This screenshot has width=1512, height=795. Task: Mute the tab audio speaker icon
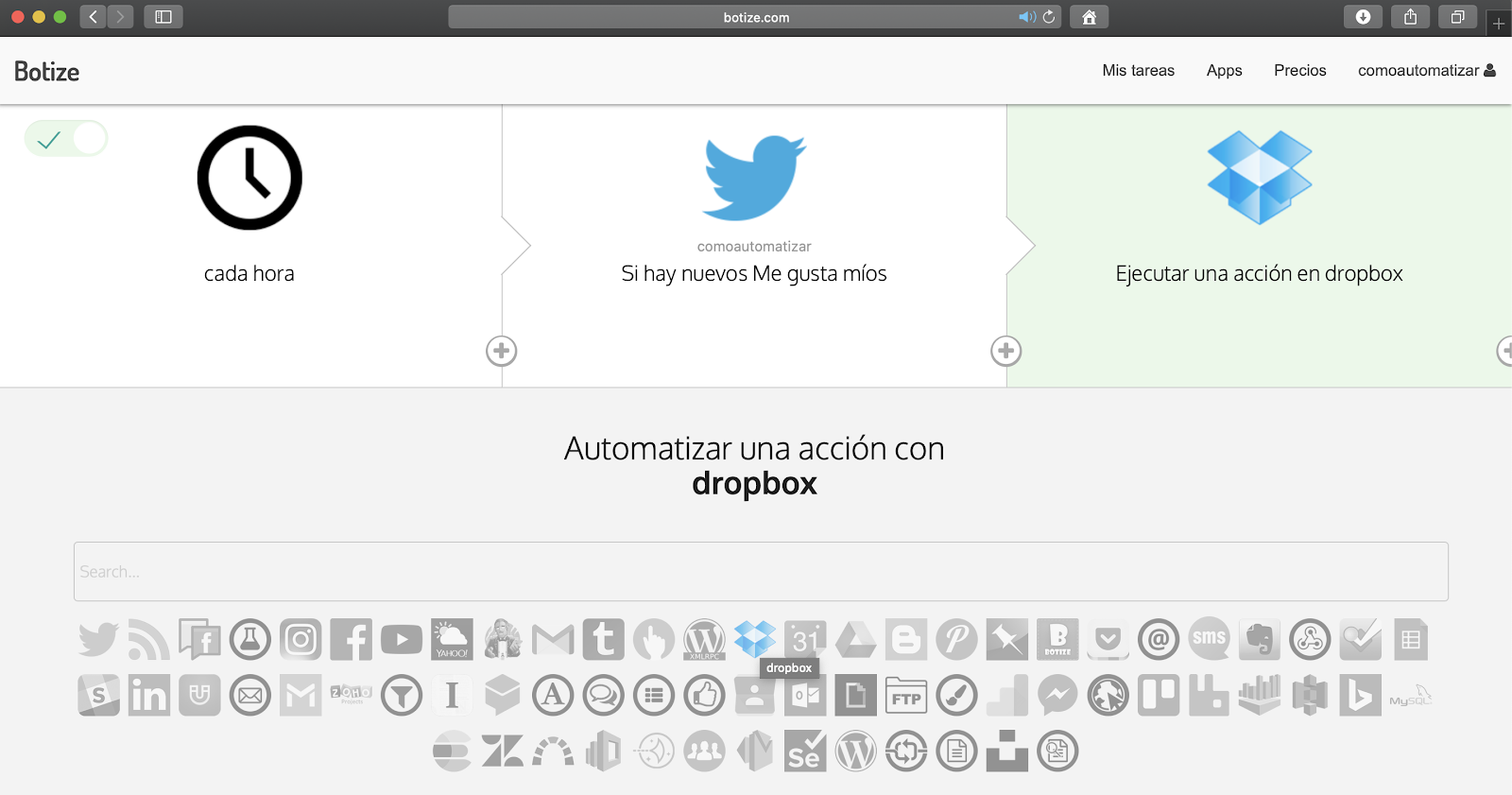point(1026,17)
